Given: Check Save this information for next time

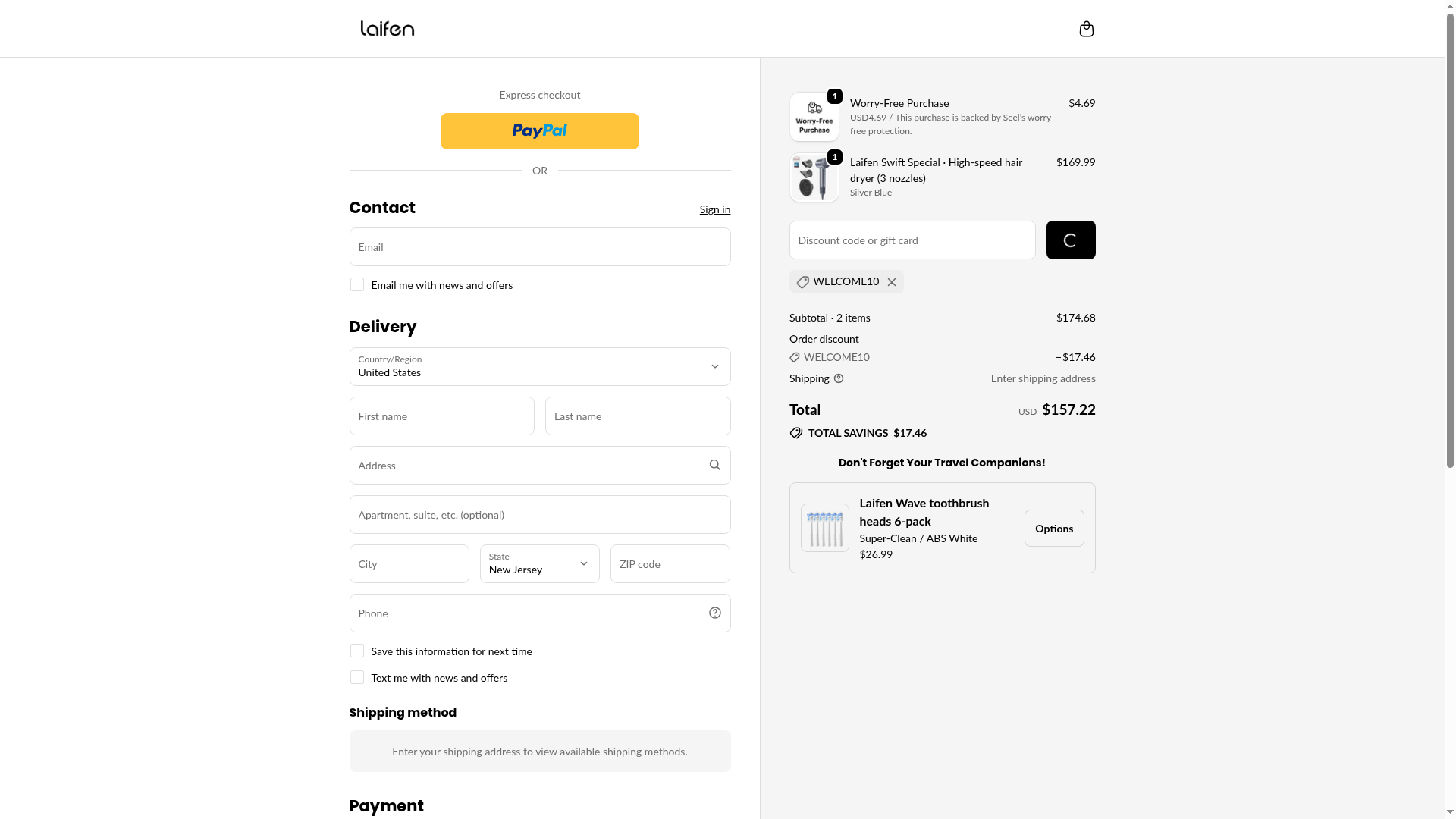Looking at the screenshot, I should coord(357,651).
